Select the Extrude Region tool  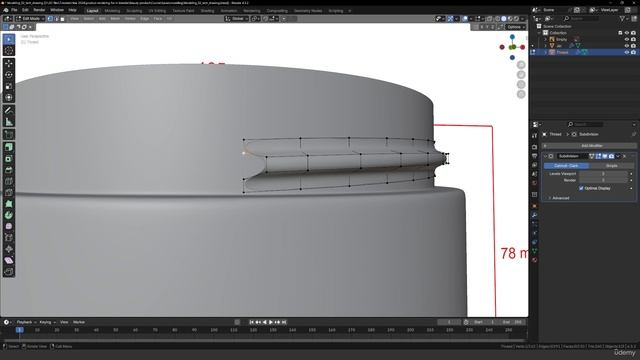(x=9, y=147)
